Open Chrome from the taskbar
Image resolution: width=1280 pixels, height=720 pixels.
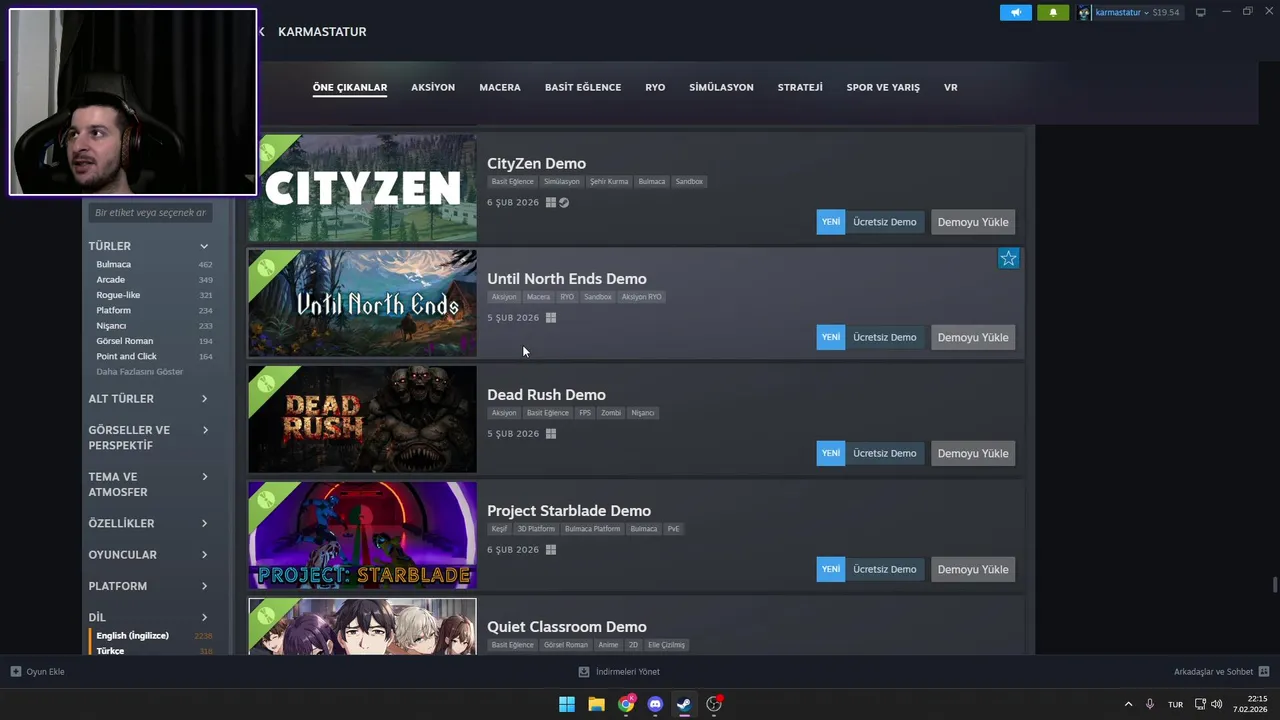626,704
